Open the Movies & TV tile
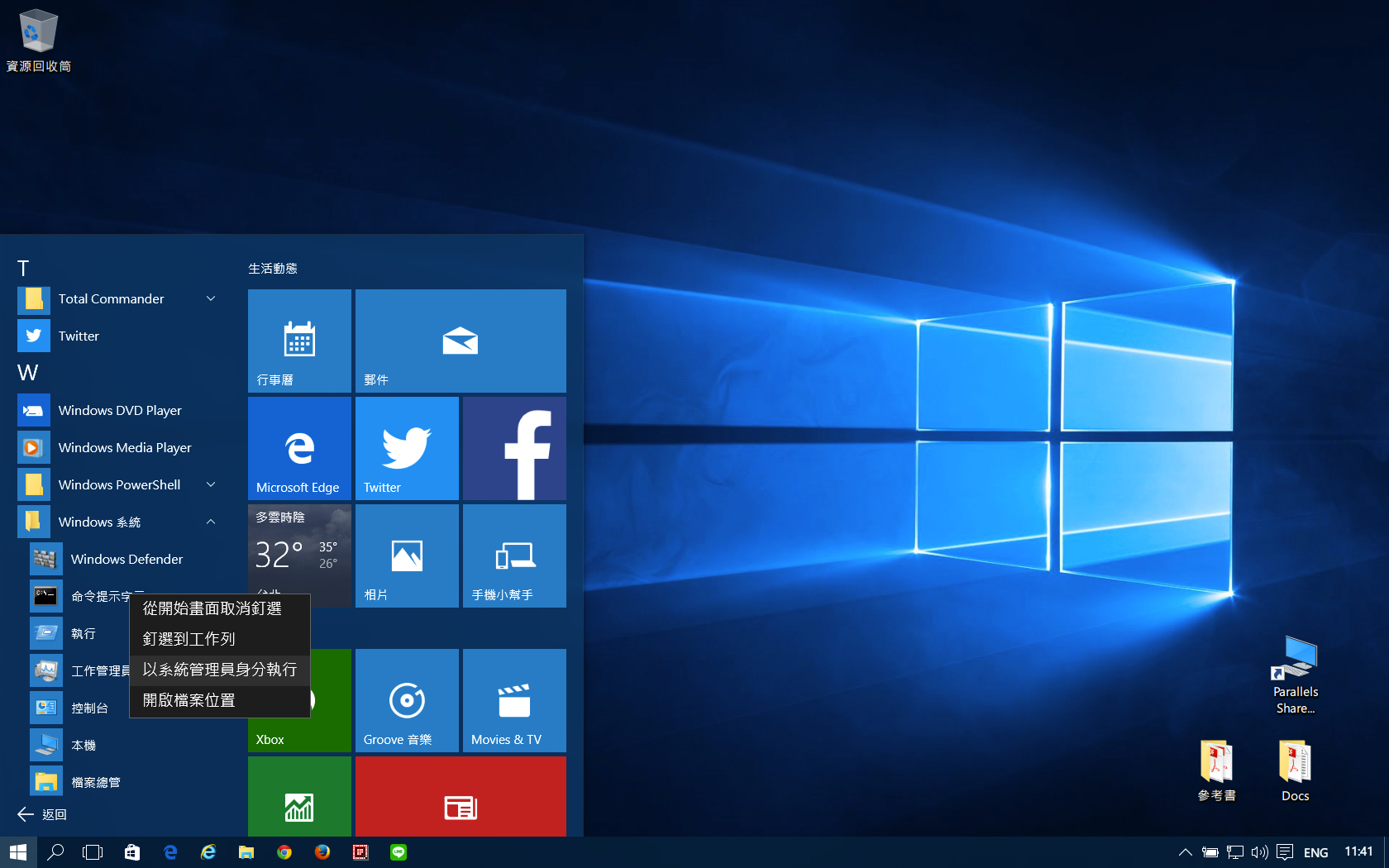Screen dimensions: 1389x868 [514, 700]
